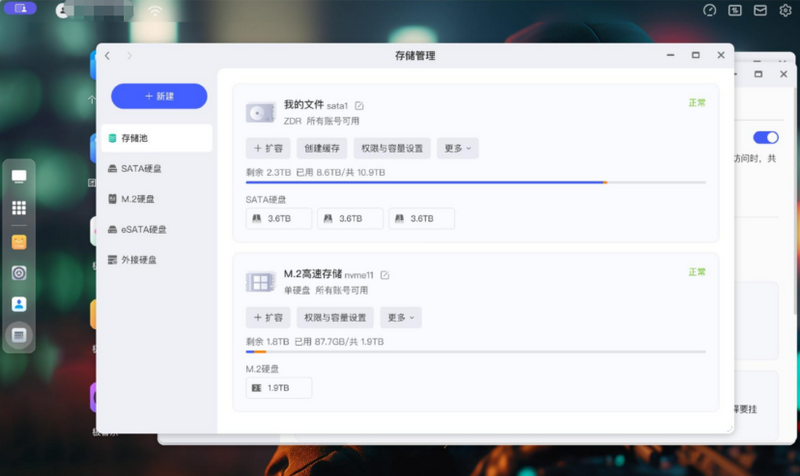
Task: Open the resource monitor gauge icon
Action: tap(709, 10)
